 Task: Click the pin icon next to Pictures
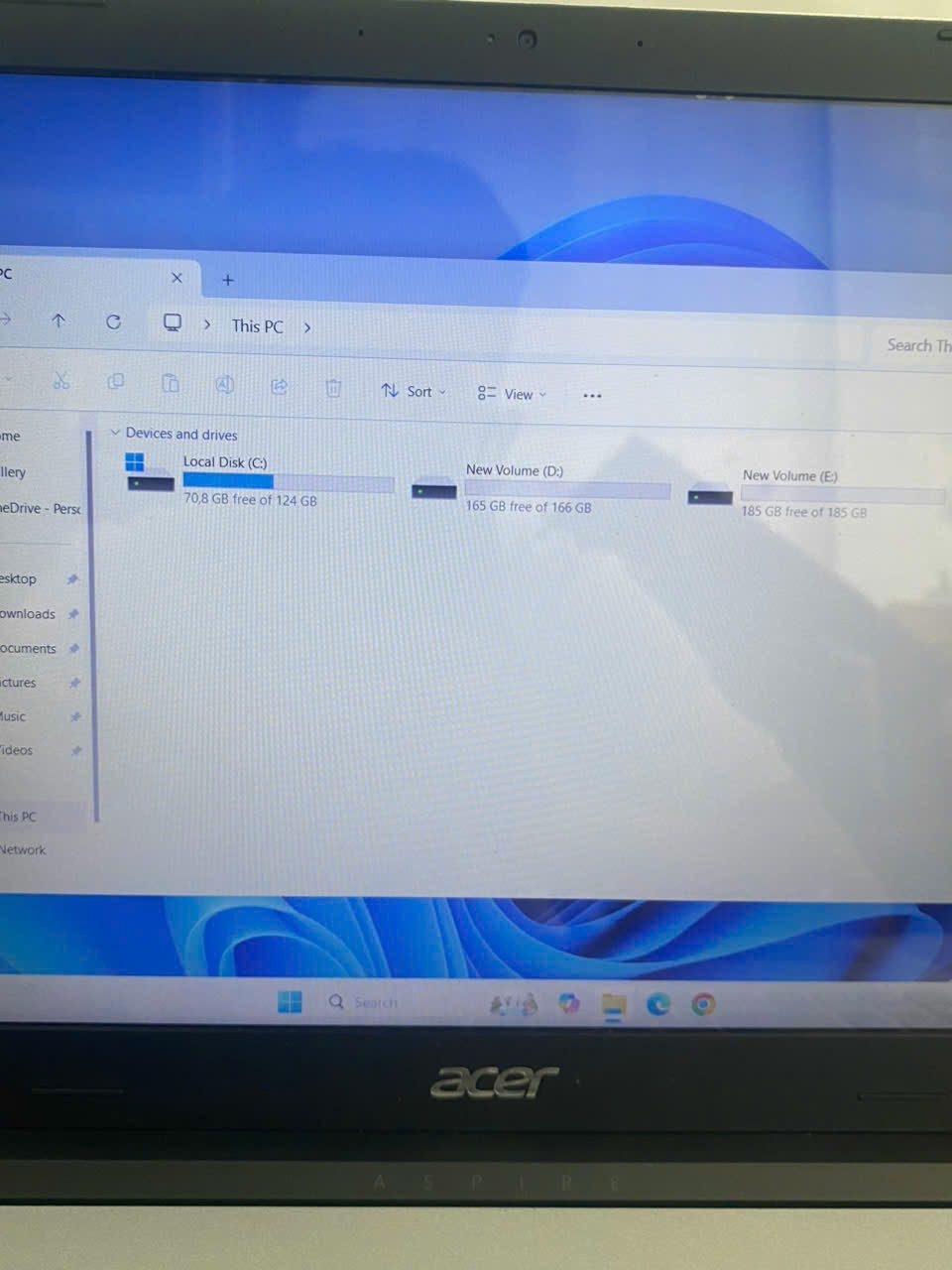click(x=74, y=683)
